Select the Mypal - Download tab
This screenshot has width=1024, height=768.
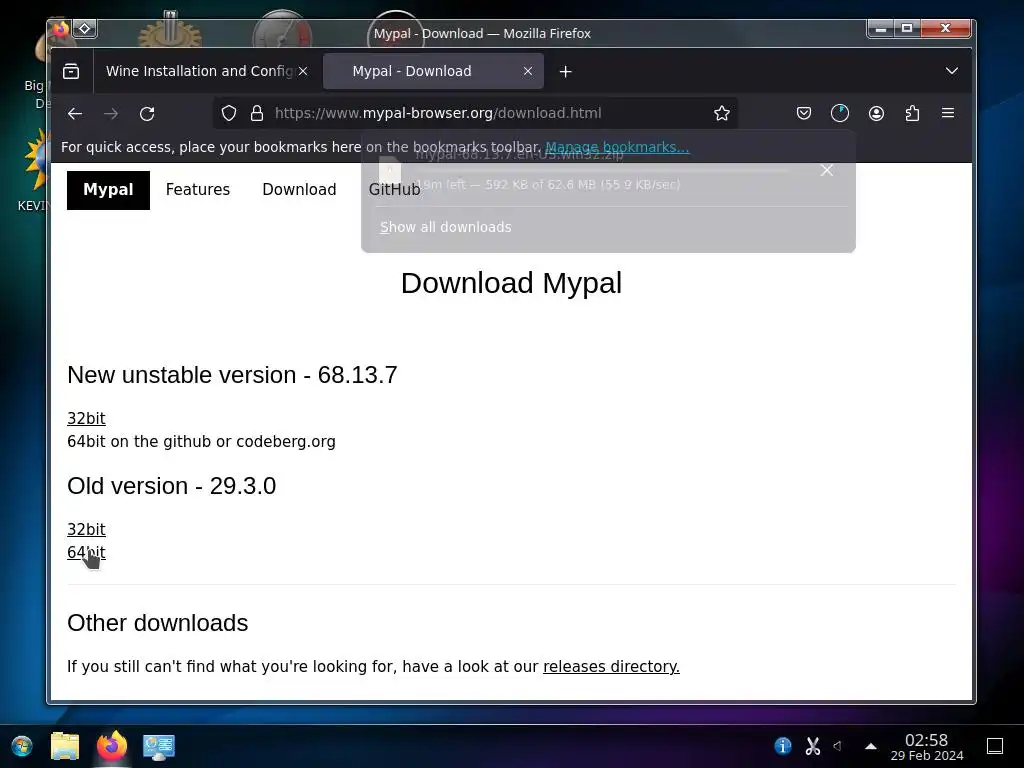(433, 71)
